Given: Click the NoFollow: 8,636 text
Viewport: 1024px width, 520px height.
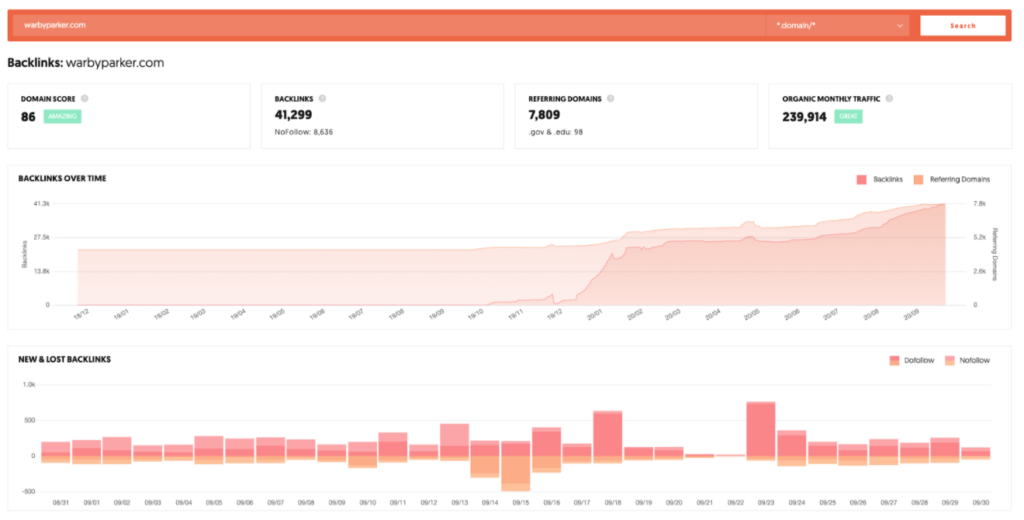Looking at the screenshot, I should [x=304, y=132].
